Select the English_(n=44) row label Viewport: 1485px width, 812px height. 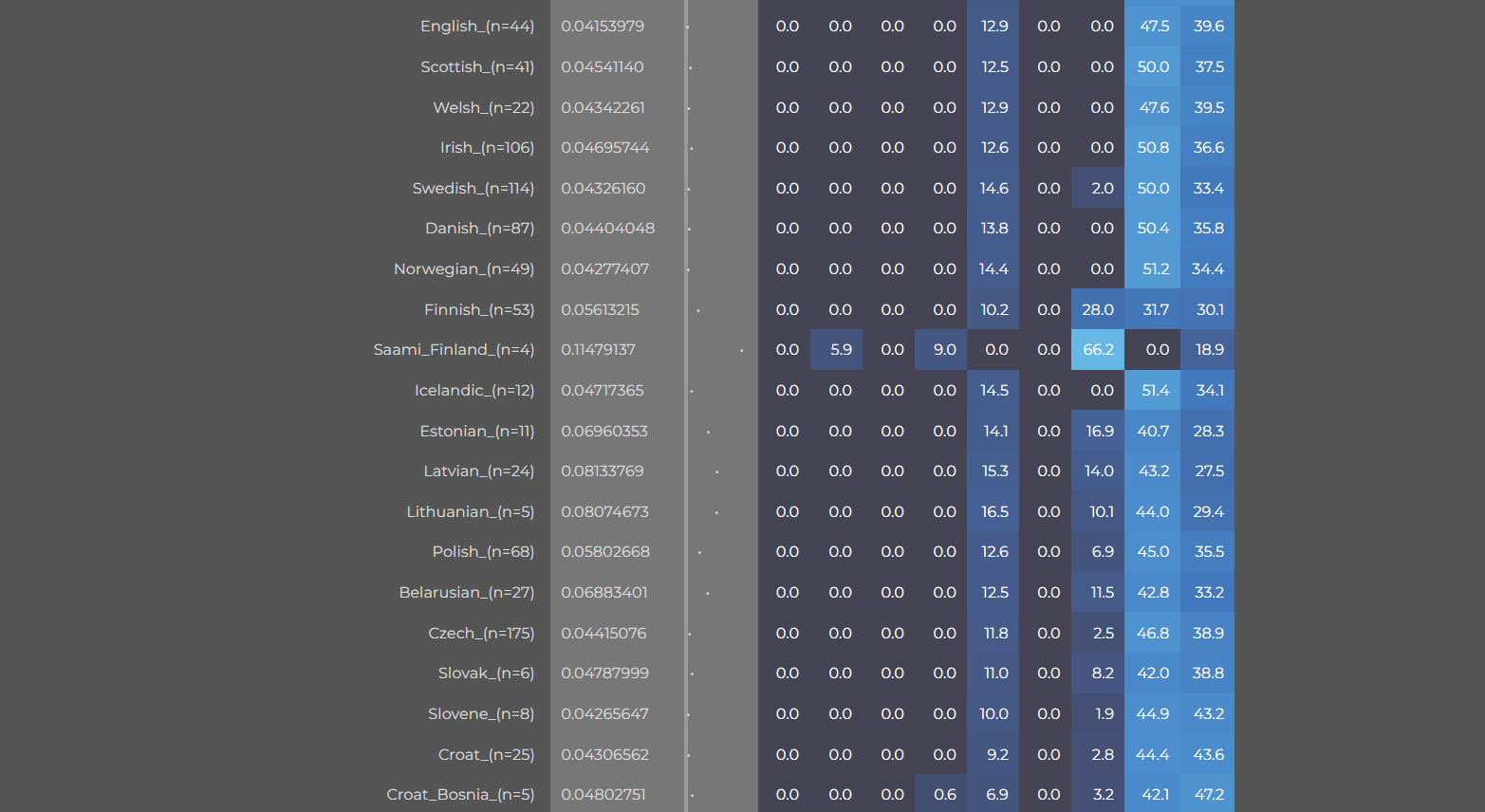tap(477, 27)
